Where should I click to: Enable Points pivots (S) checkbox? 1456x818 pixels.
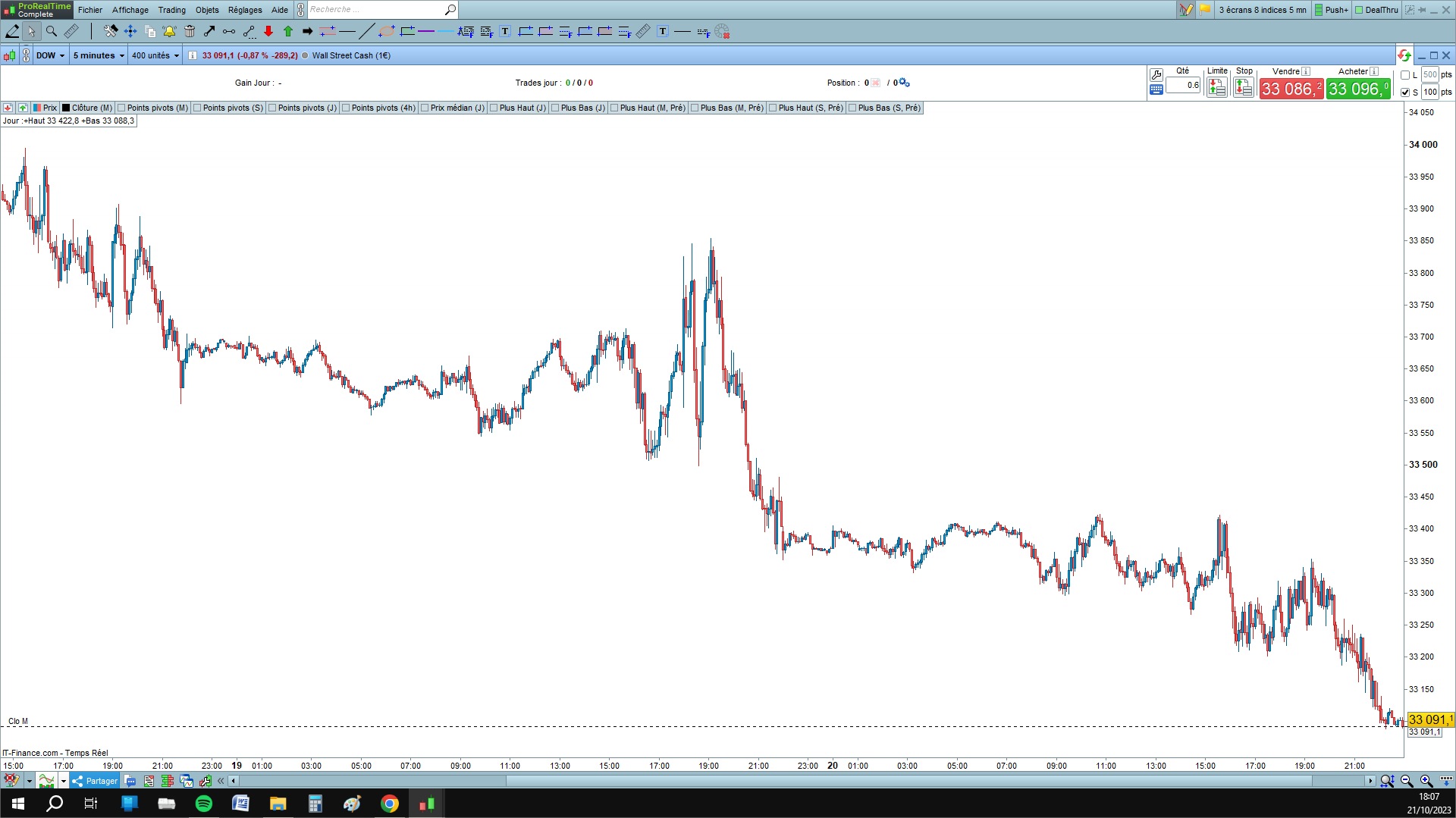(197, 108)
